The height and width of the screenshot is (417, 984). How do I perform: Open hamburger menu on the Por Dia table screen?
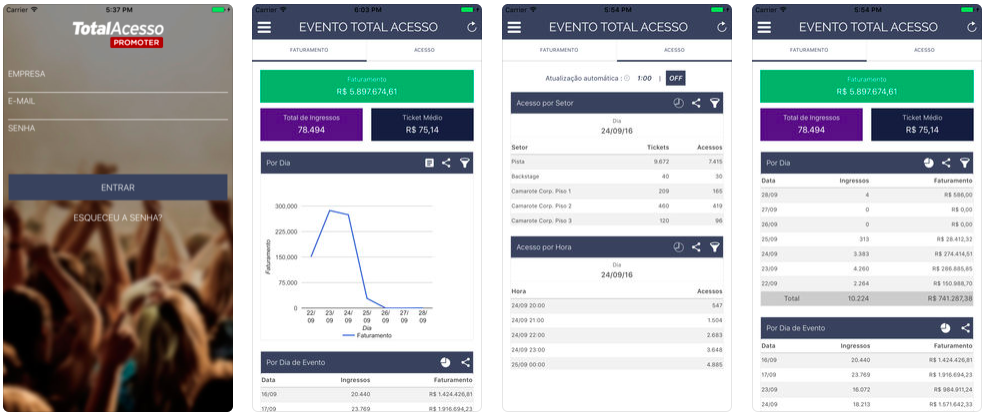click(764, 27)
